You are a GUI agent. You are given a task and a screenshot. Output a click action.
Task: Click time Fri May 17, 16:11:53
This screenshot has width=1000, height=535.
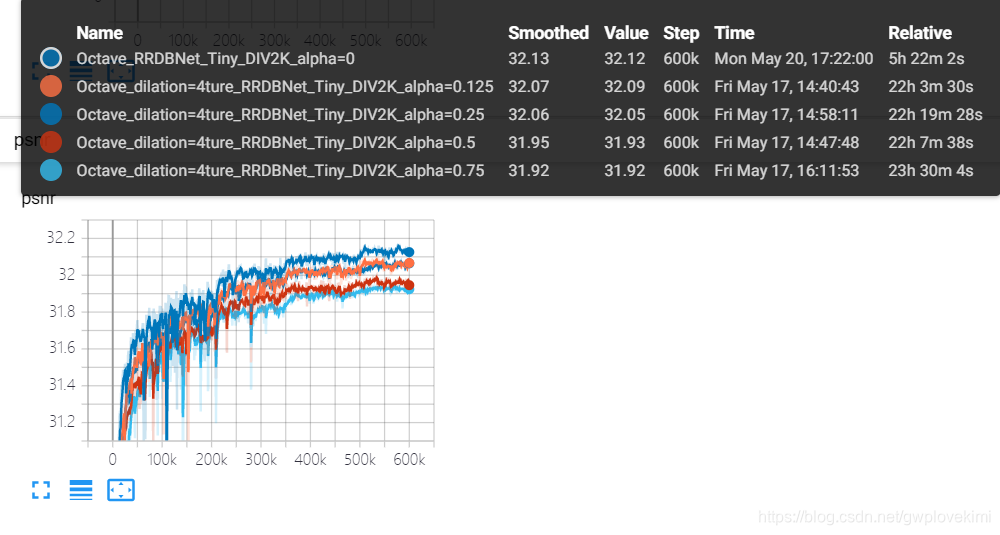pos(786,171)
